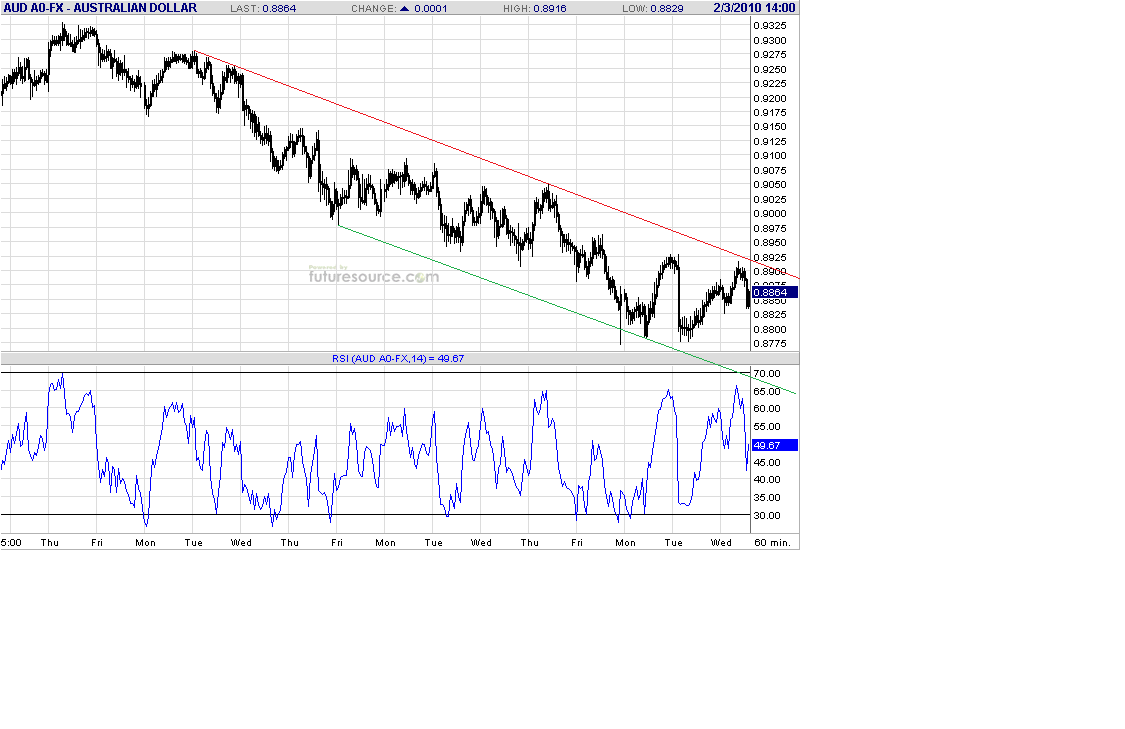Click the LOW: 0.8829 header value
Image resolution: width=1125 pixels, height=729 pixels.
653,9
